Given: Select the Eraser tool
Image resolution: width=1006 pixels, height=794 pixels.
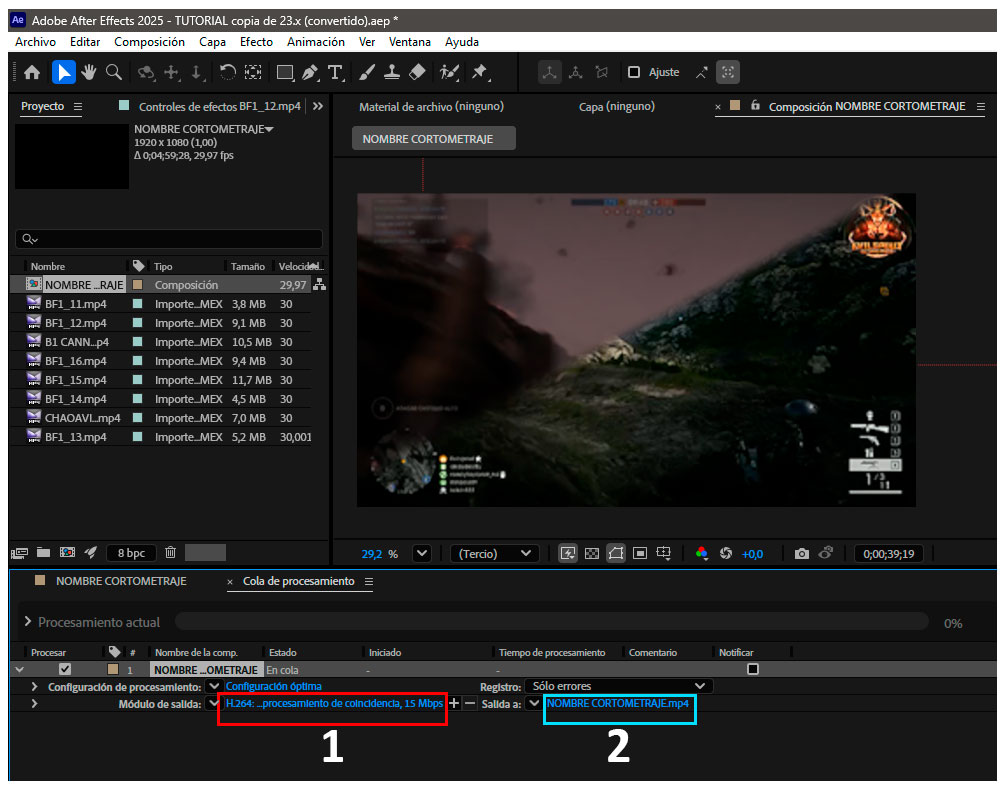Looking at the screenshot, I should tap(417, 72).
